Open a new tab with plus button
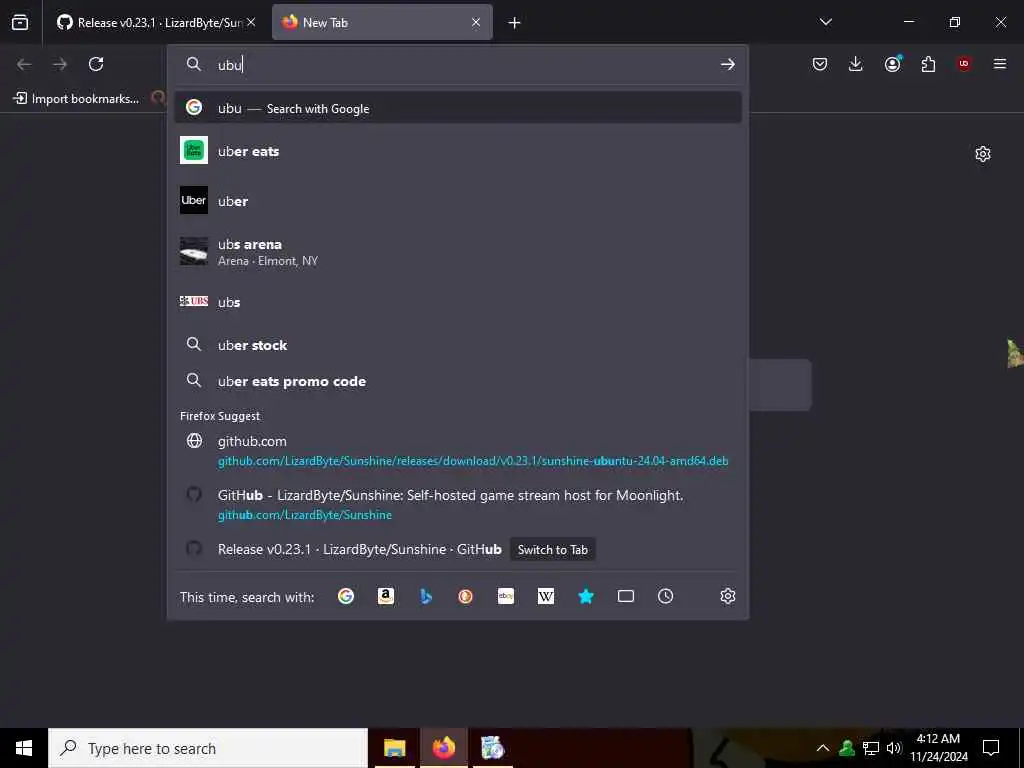Viewport: 1024px width, 768px height. 515,23
